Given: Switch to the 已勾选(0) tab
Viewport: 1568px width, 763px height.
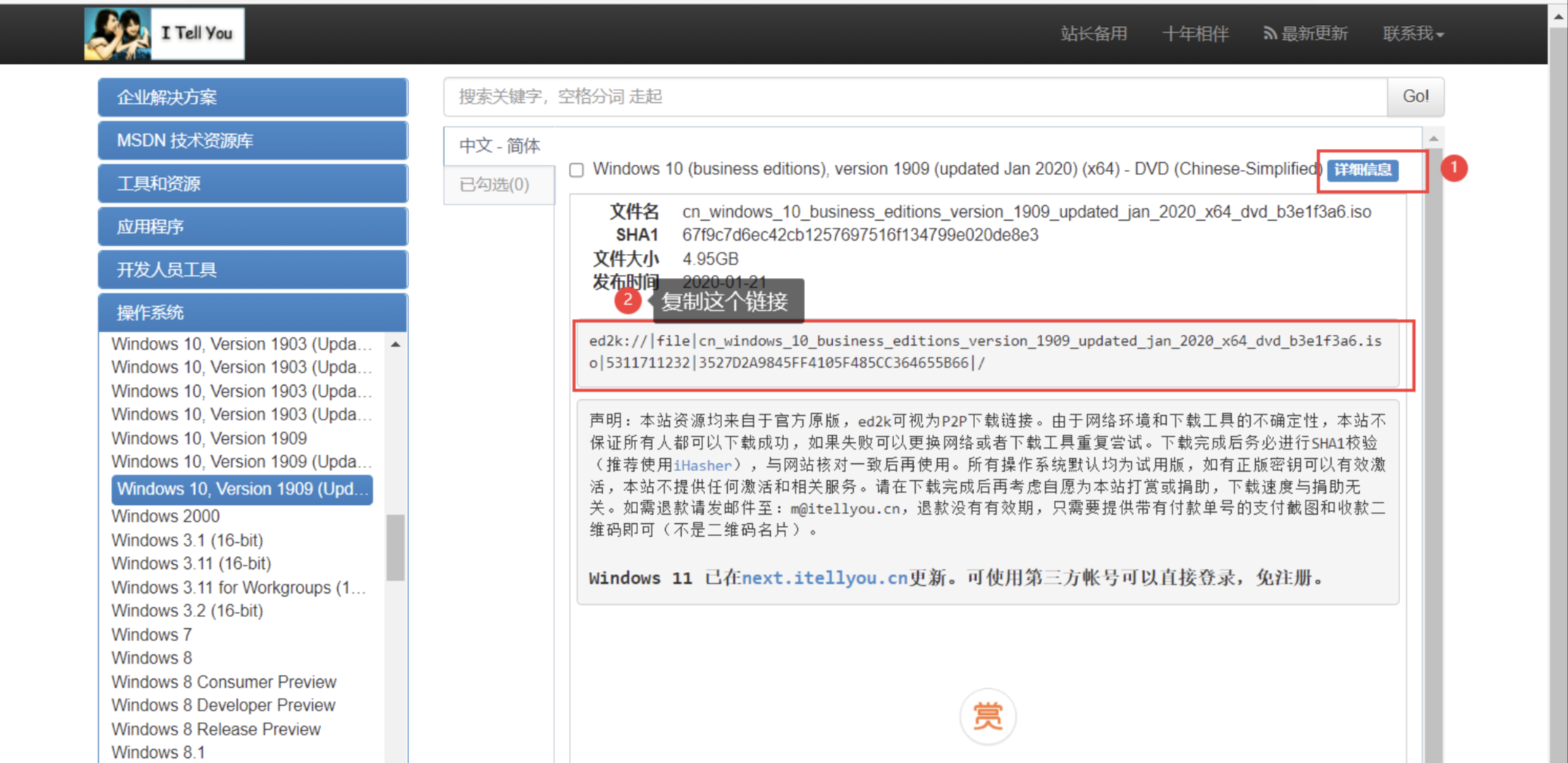Looking at the screenshot, I should click(x=500, y=185).
